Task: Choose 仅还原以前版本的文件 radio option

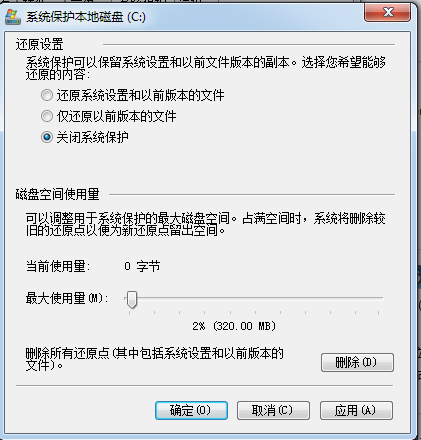Action: (47, 116)
